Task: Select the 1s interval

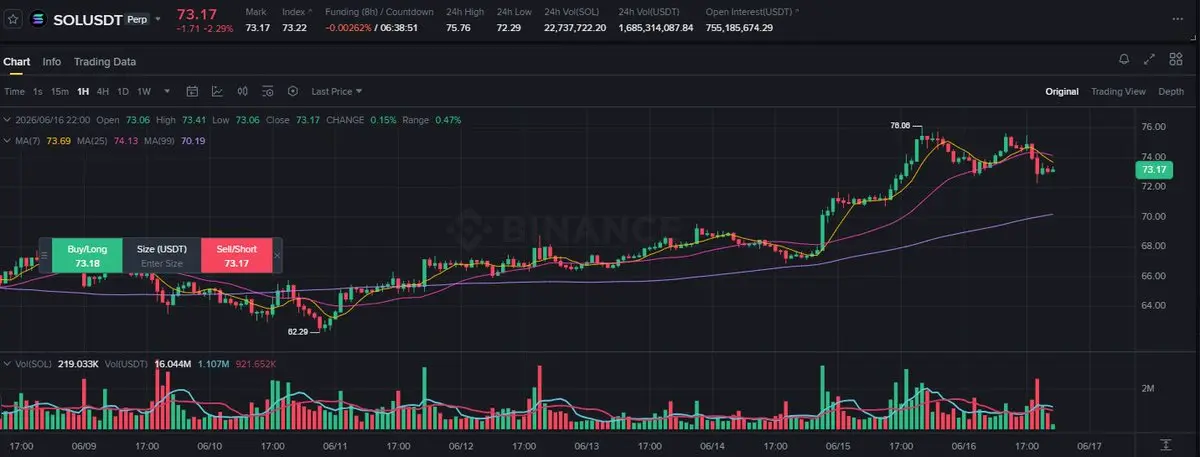Action: [38, 91]
